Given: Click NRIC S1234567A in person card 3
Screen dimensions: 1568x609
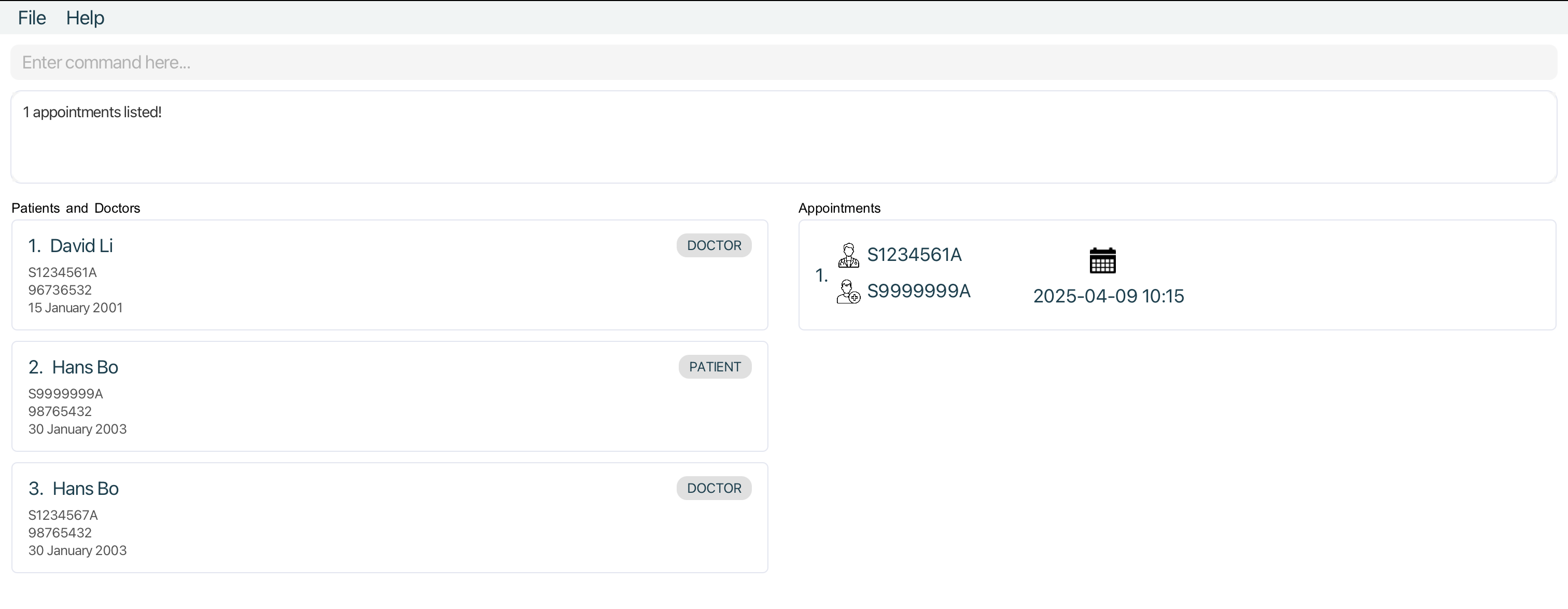Looking at the screenshot, I should click(x=63, y=515).
